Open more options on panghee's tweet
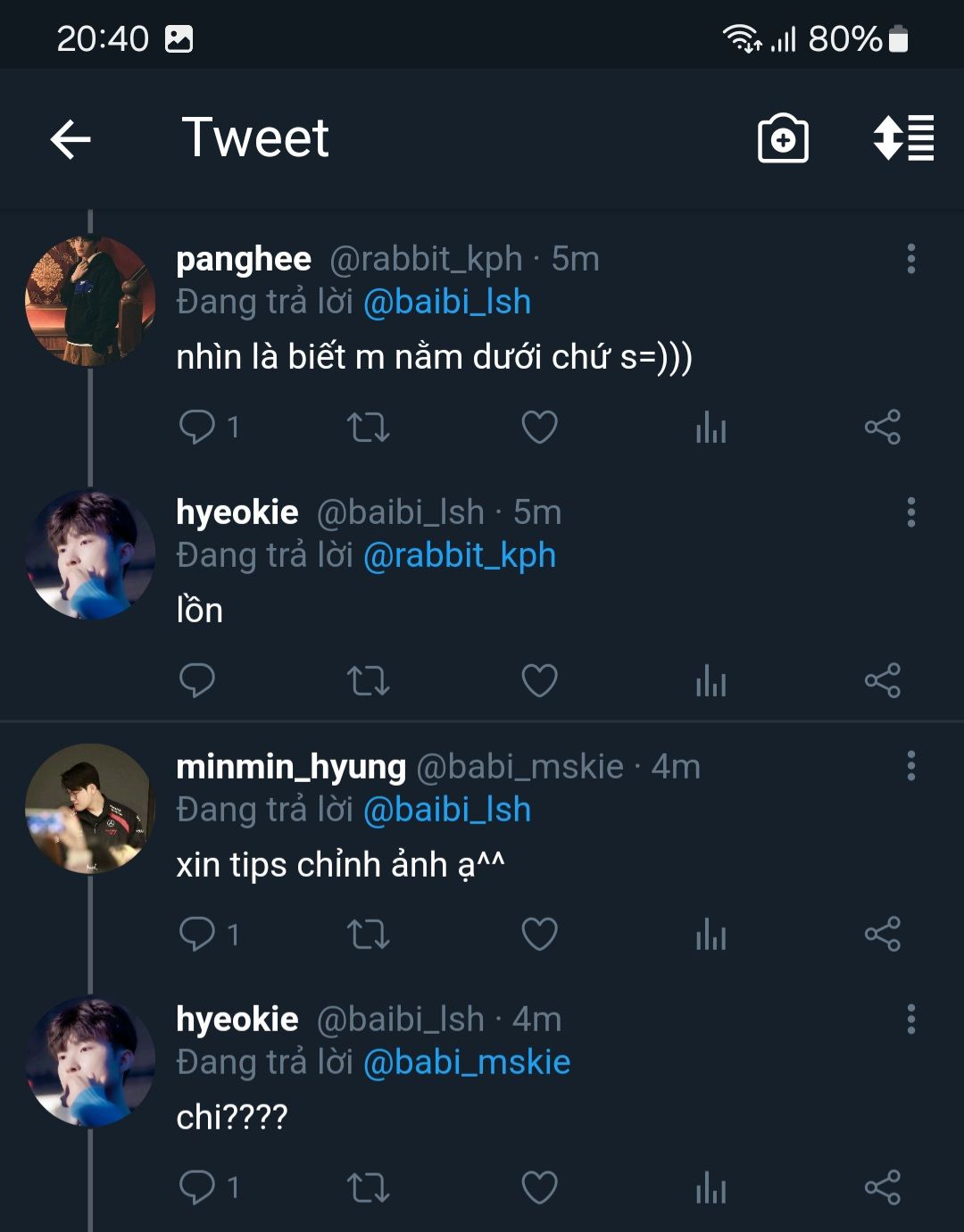This screenshot has height=1232, width=964. pyautogui.click(x=910, y=259)
